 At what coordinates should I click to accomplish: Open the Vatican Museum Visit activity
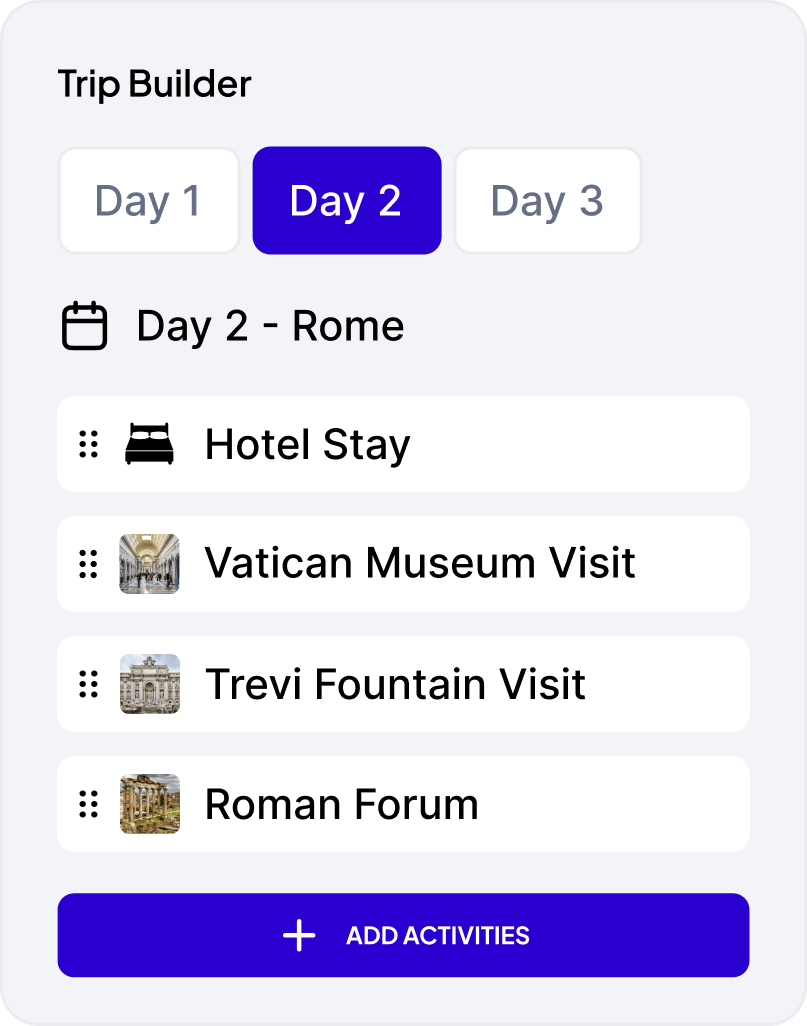click(x=420, y=564)
